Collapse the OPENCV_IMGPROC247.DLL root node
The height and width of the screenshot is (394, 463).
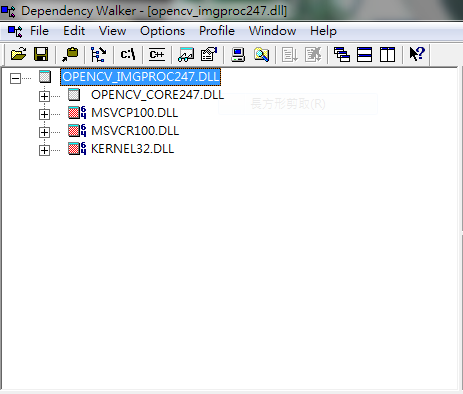[15, 79]
